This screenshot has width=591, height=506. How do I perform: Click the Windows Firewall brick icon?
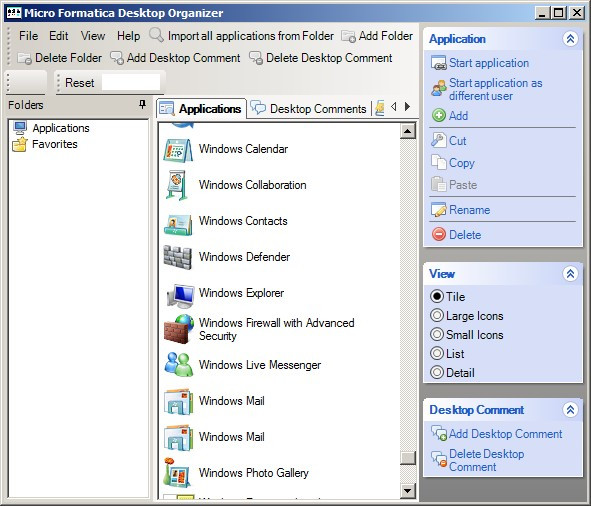click(x=179, y=329)
